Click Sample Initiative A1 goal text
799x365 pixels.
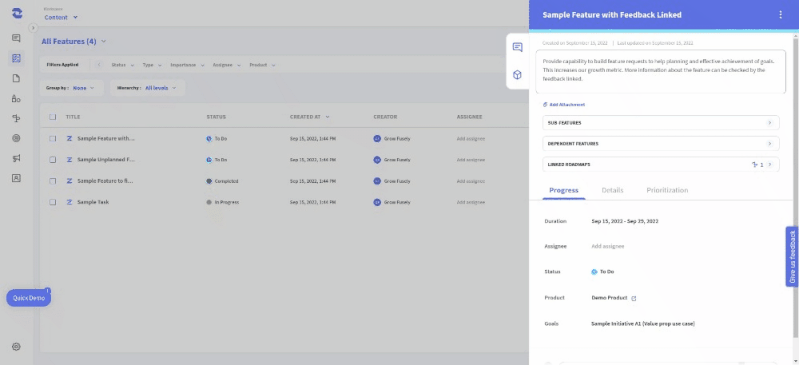(643, 324)
